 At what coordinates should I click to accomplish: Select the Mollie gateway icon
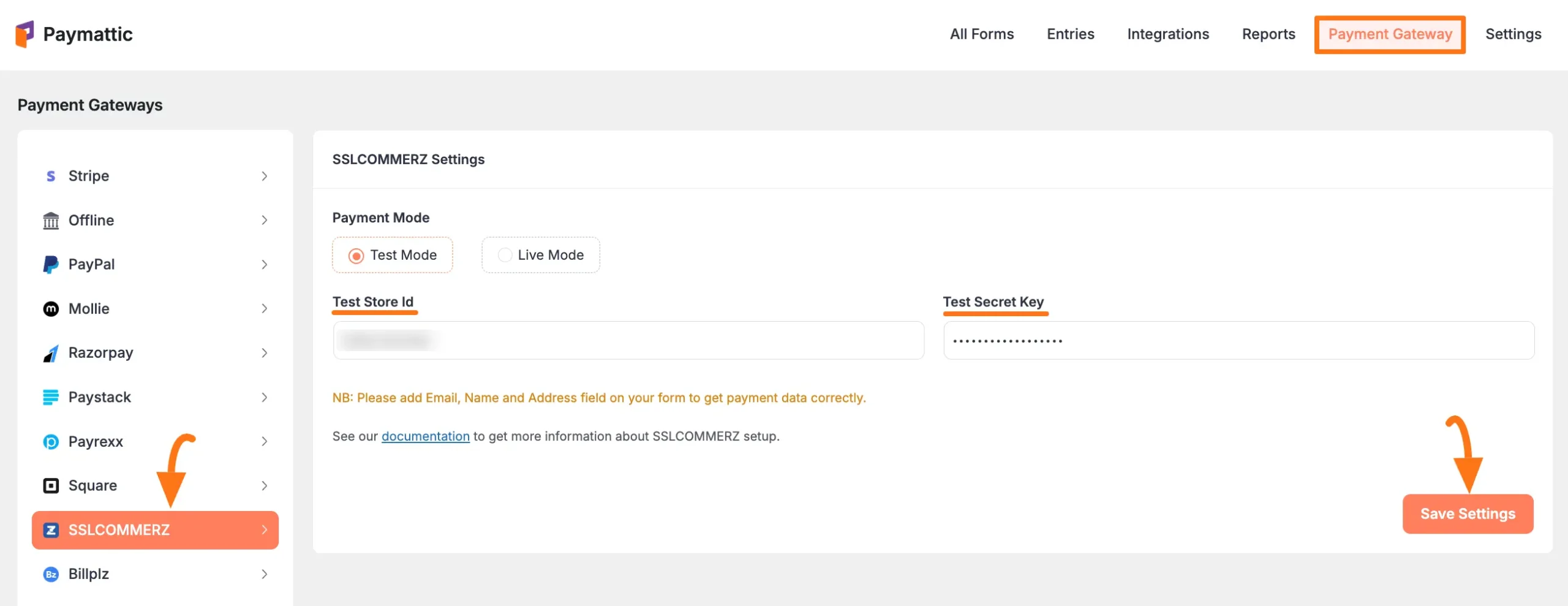pos(51,308)
